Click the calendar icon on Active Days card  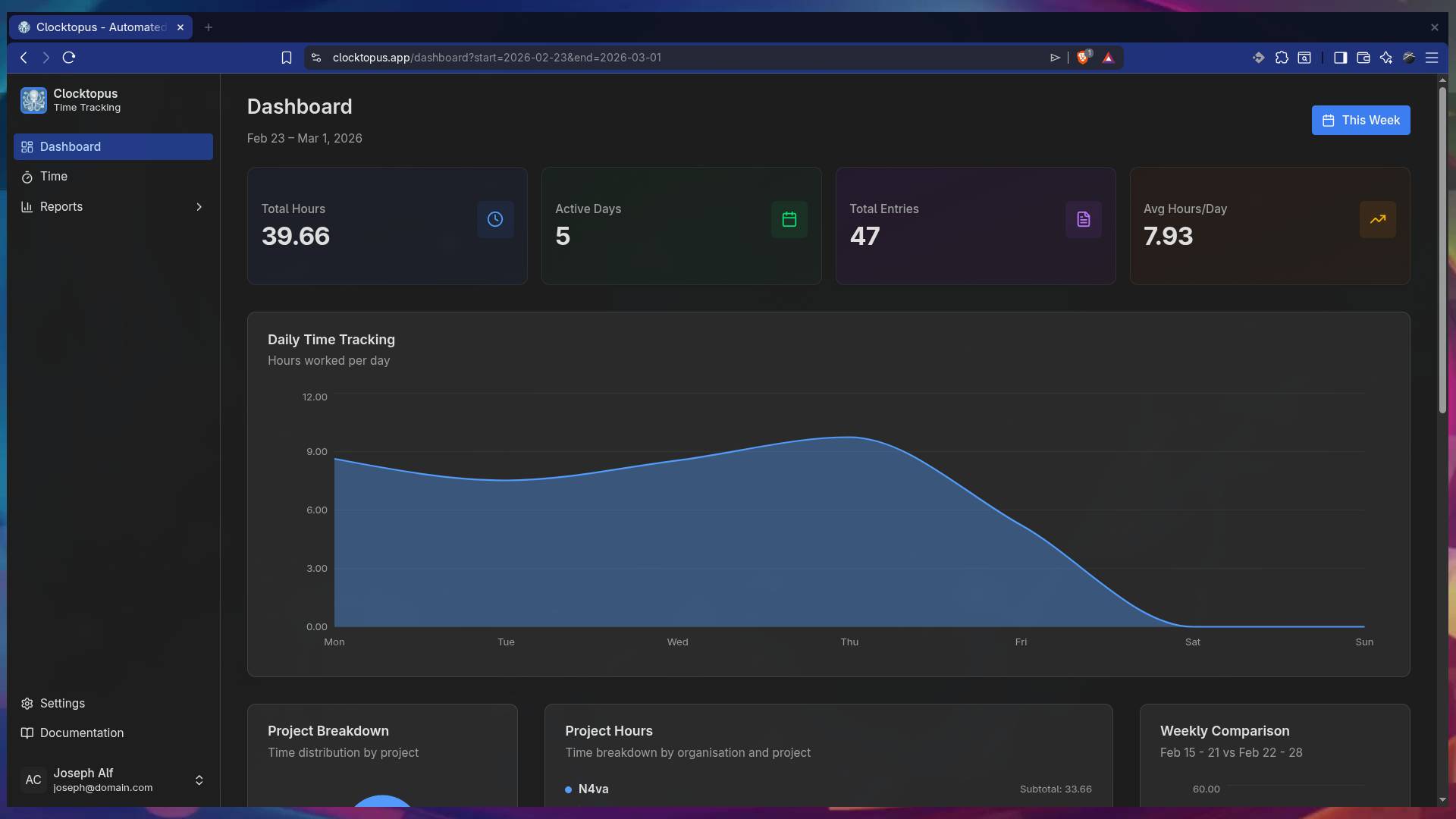click(x=789, y=219)
